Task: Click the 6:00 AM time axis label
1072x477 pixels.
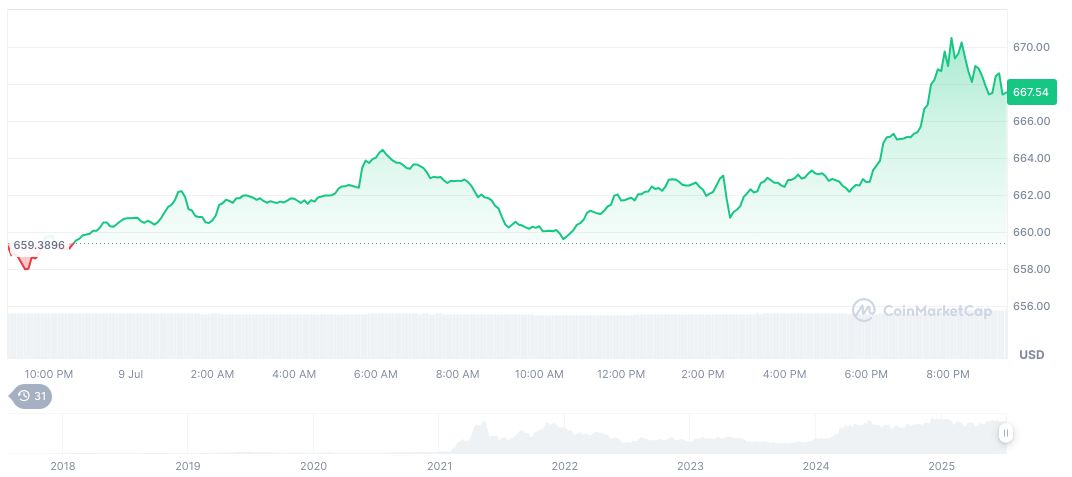Action: click(376, 374)
